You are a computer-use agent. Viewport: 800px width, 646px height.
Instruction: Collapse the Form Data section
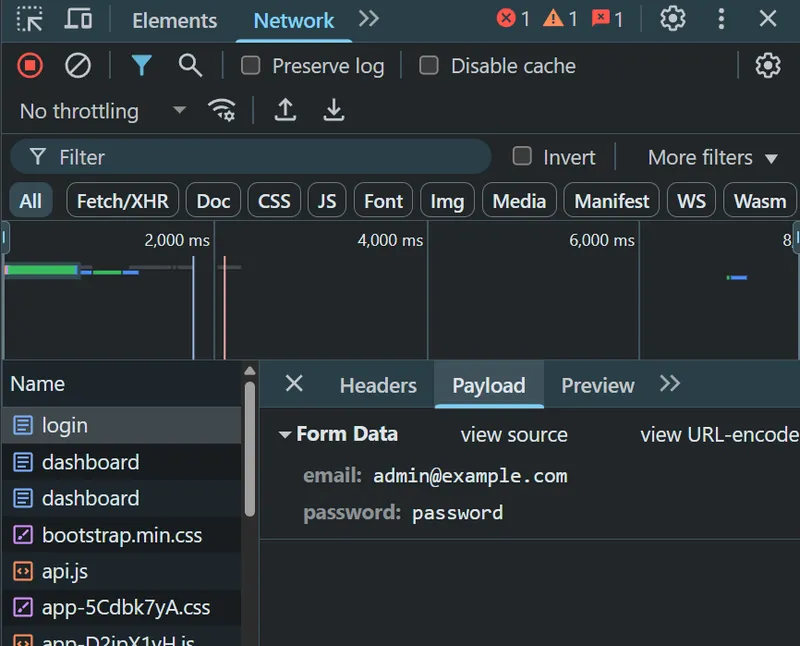285,435
